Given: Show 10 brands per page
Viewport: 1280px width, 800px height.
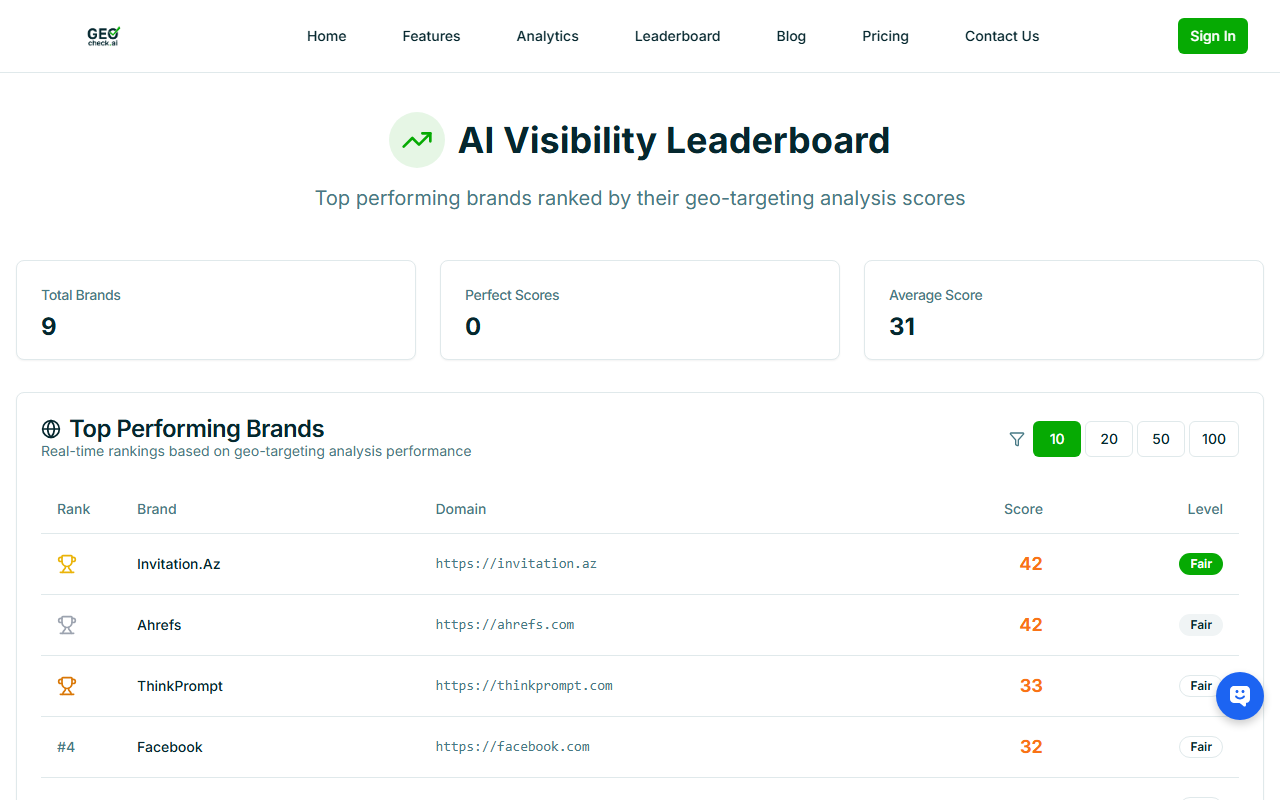Looking at the screenshot, I should [1057, 439].
